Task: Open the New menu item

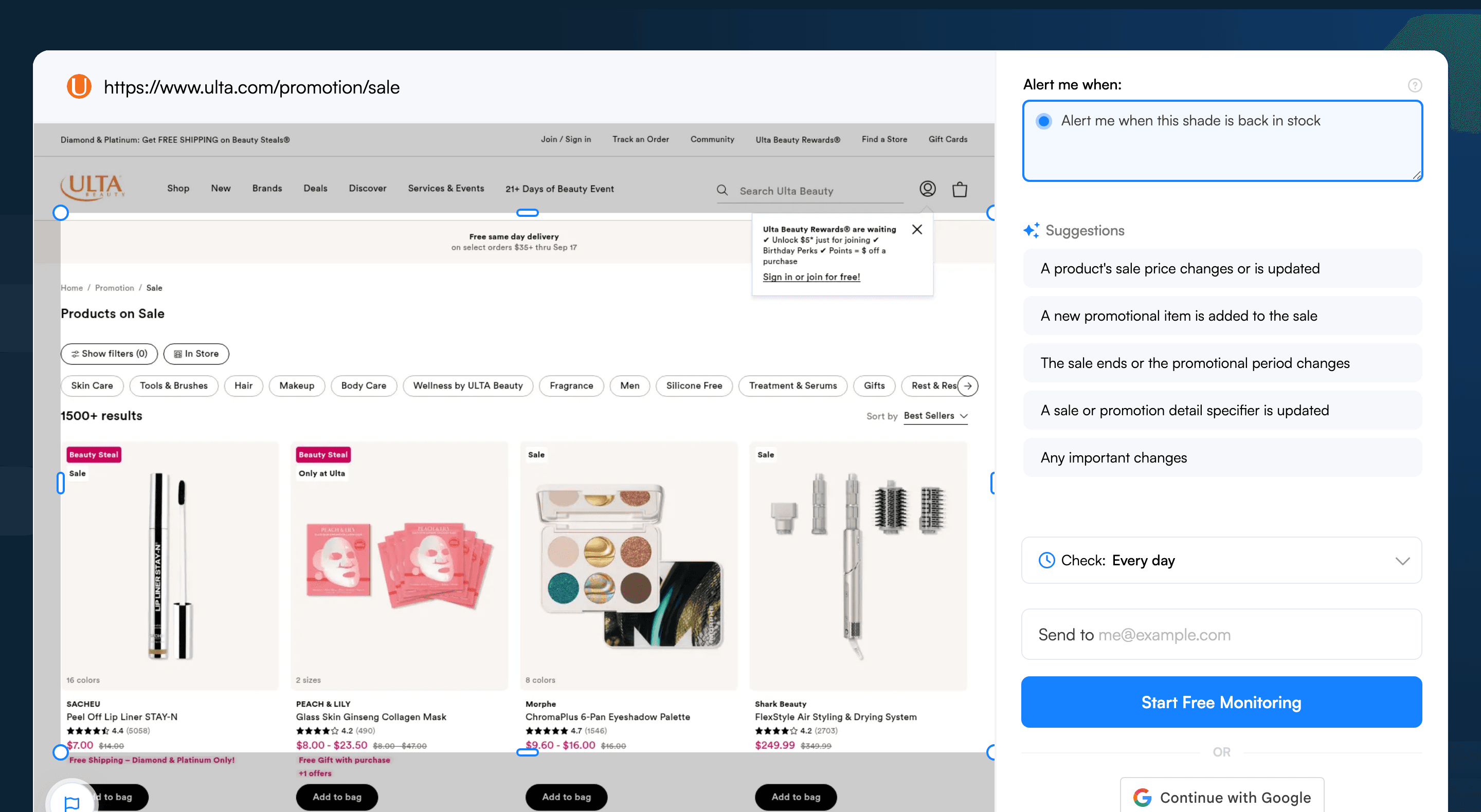Action: tap(221, 189)
